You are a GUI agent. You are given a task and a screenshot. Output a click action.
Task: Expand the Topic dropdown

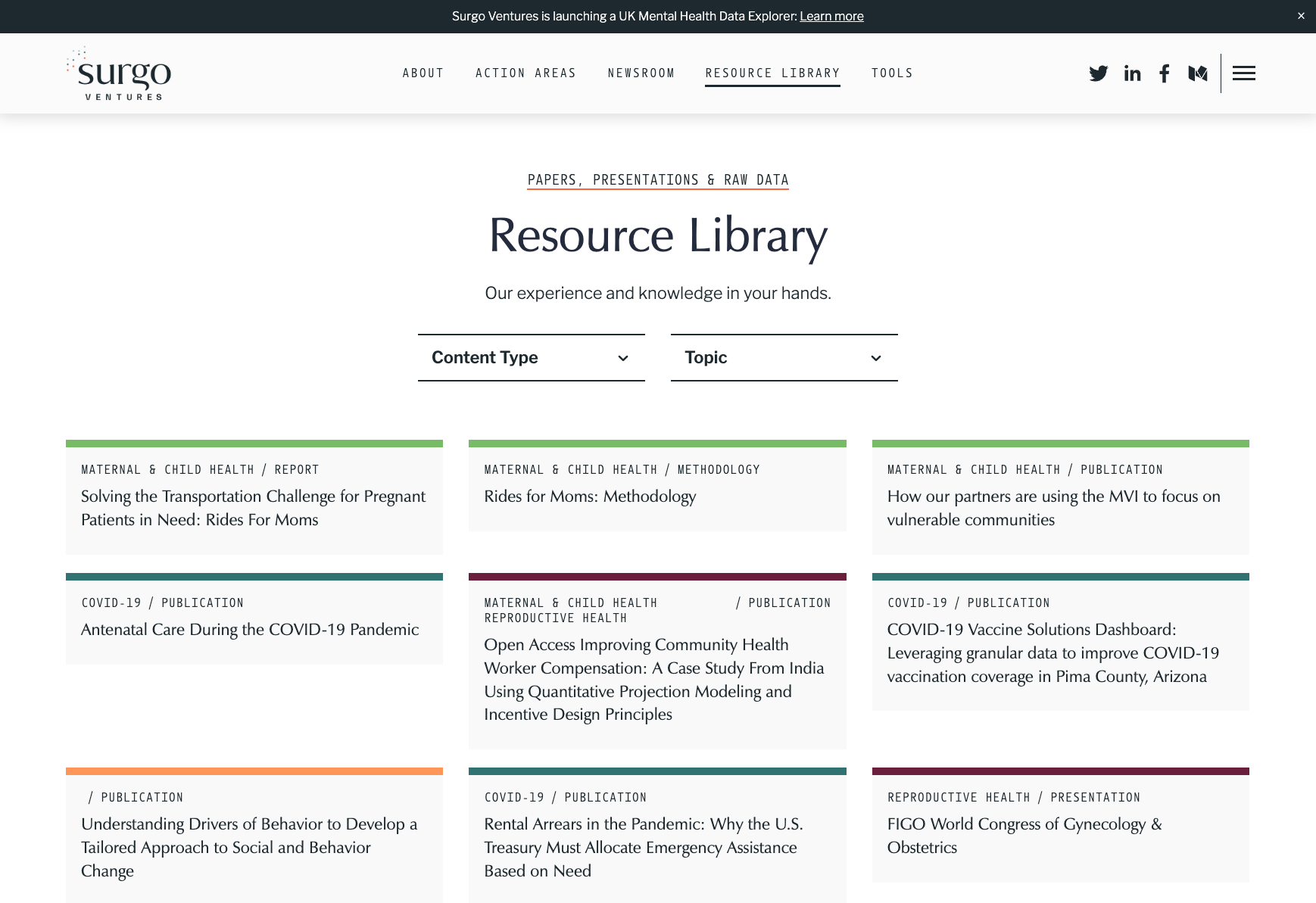784,358
